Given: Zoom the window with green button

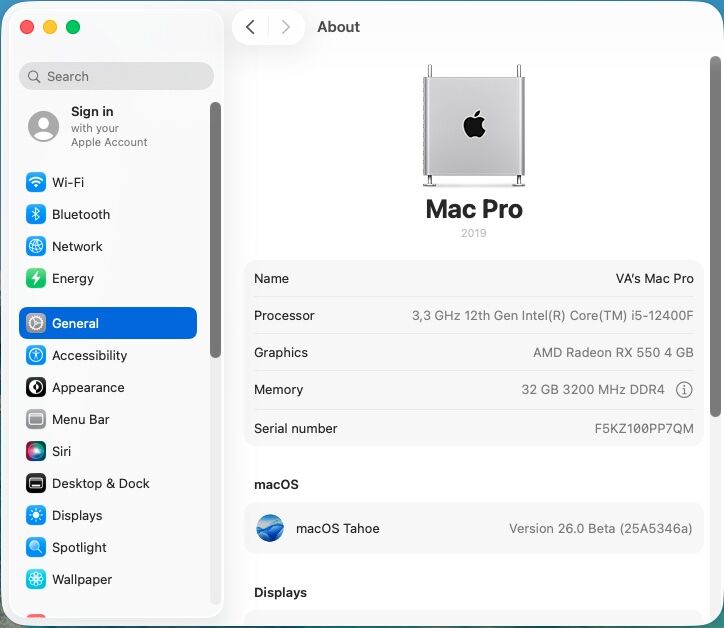Looking at the screenshot, I should tap(73, 27).
